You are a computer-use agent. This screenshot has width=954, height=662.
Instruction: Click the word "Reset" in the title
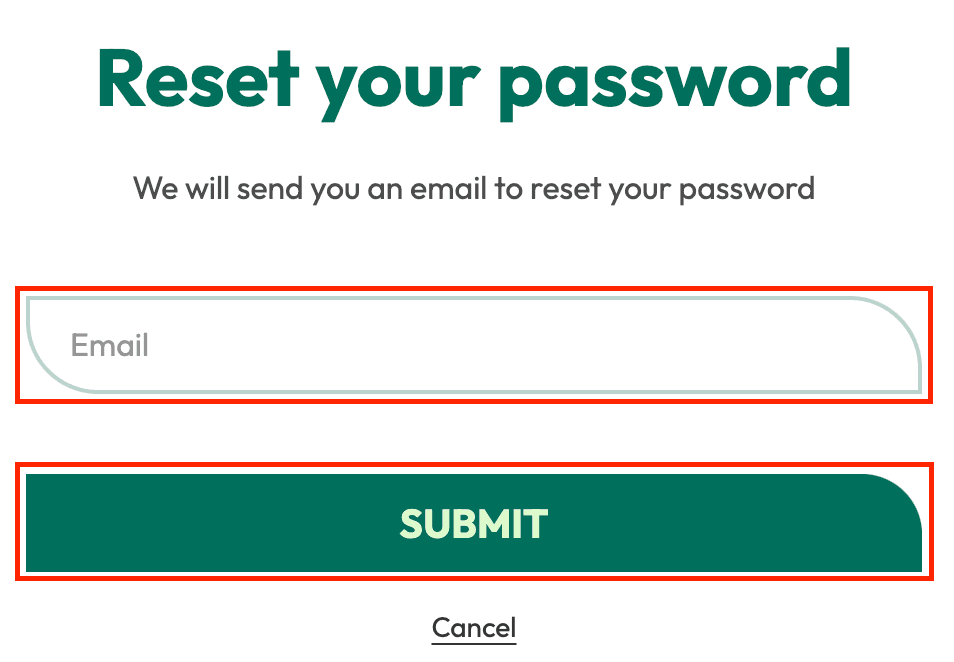(x=198, y=79)
